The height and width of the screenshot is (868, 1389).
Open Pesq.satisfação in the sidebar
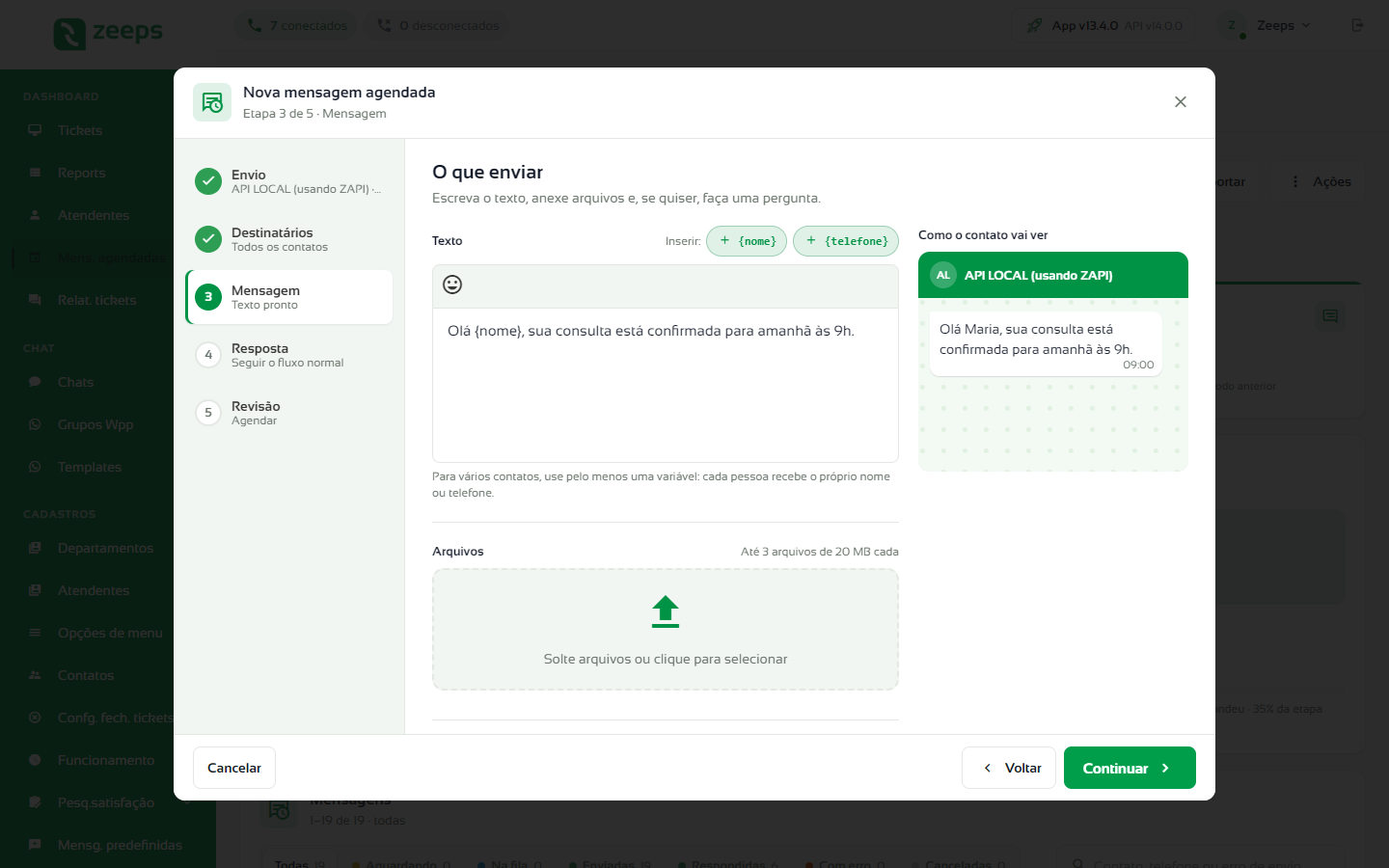(x=106, y=802)
